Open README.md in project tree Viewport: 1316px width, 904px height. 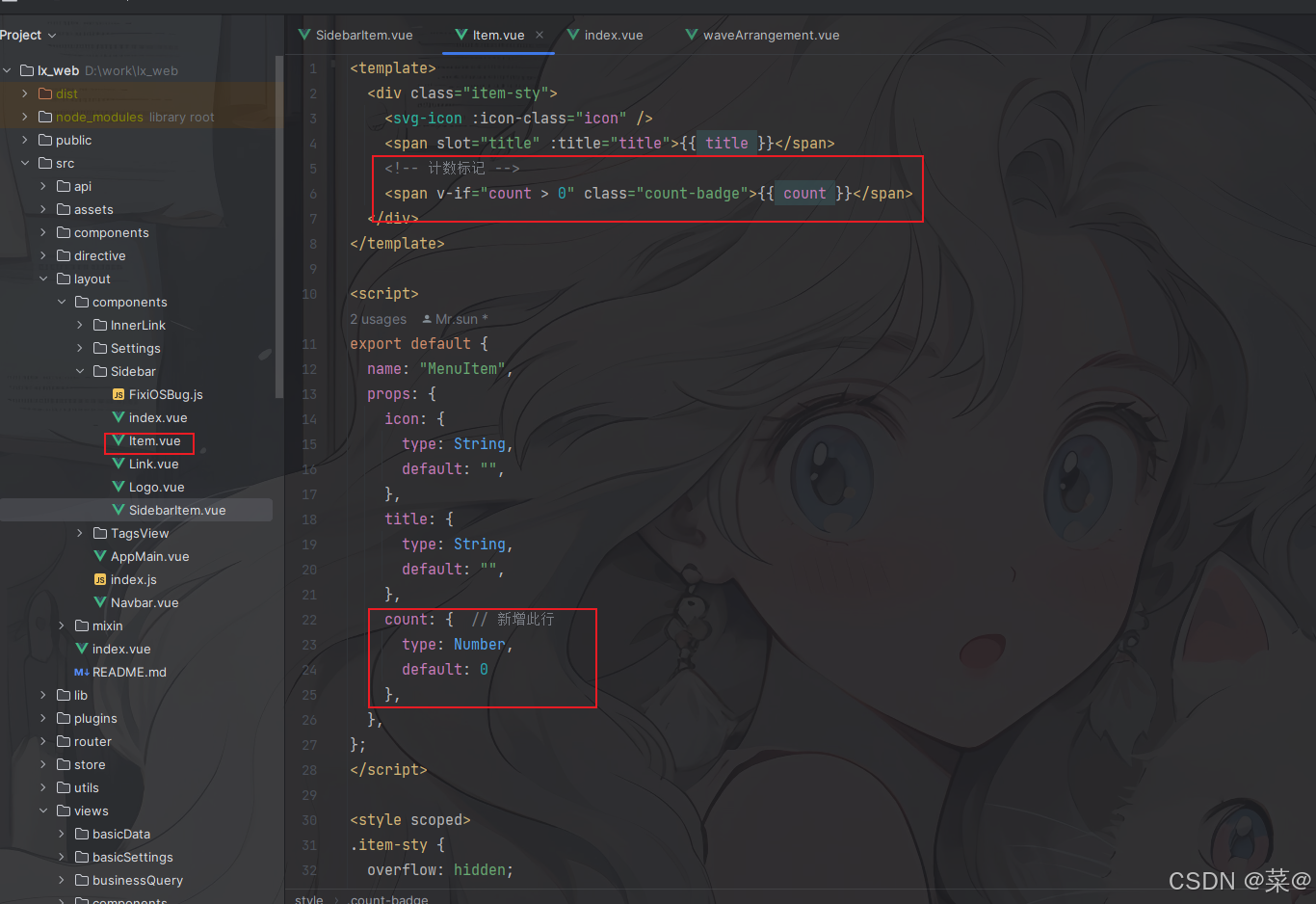(129, 672)
